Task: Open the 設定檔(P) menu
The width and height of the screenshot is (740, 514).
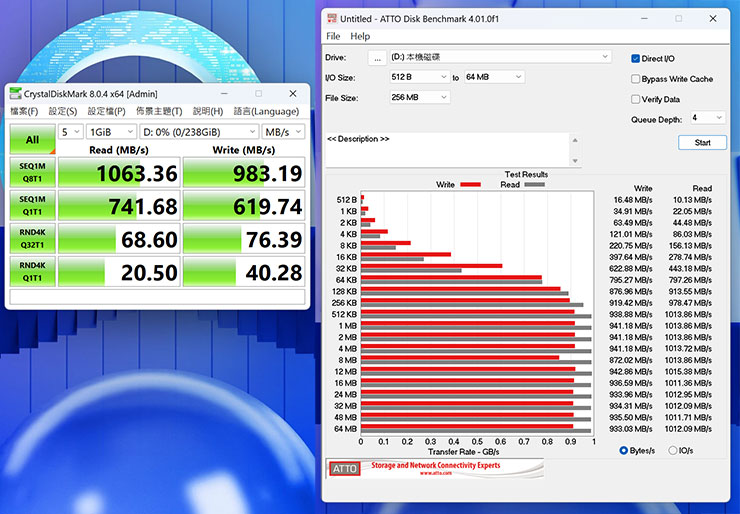Action: coord(107,111)
